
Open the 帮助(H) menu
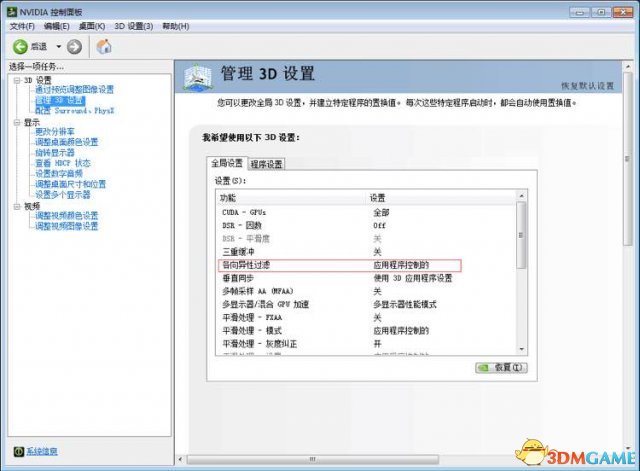(176, 26)
